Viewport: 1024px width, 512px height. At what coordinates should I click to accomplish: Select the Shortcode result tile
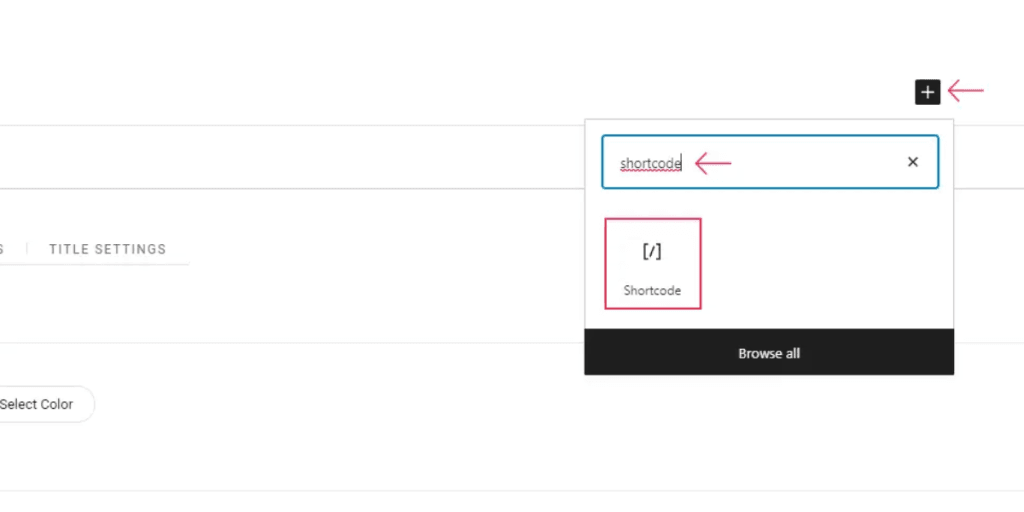(x=652, y=264)
